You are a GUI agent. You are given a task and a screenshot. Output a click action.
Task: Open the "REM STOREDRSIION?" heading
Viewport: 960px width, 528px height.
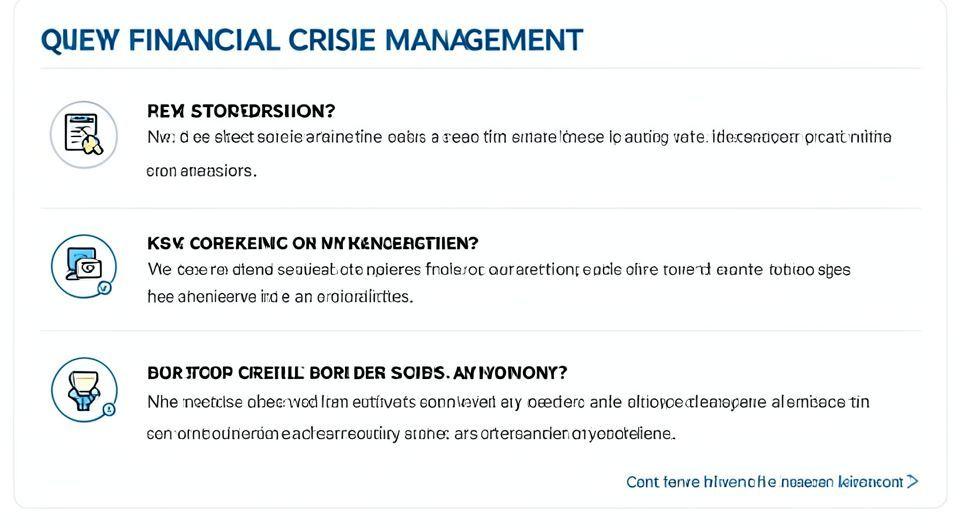(241, 111)
